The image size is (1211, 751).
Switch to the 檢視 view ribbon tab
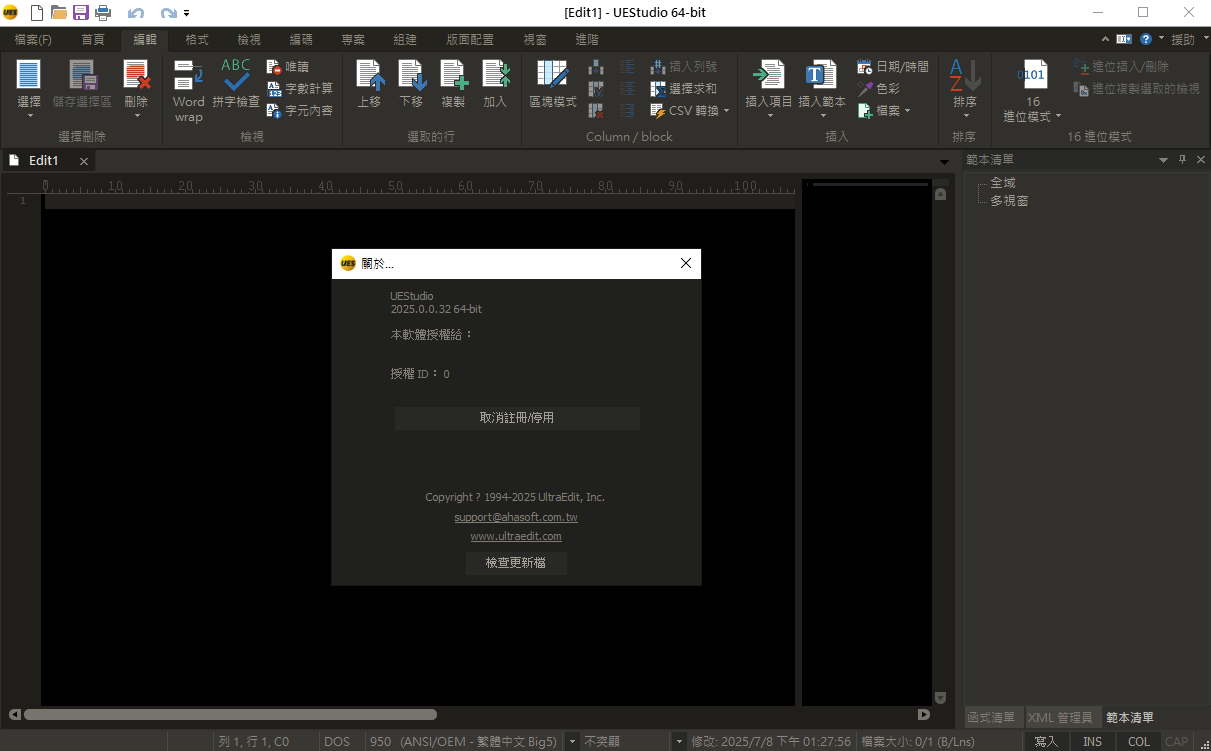[249, 40]
